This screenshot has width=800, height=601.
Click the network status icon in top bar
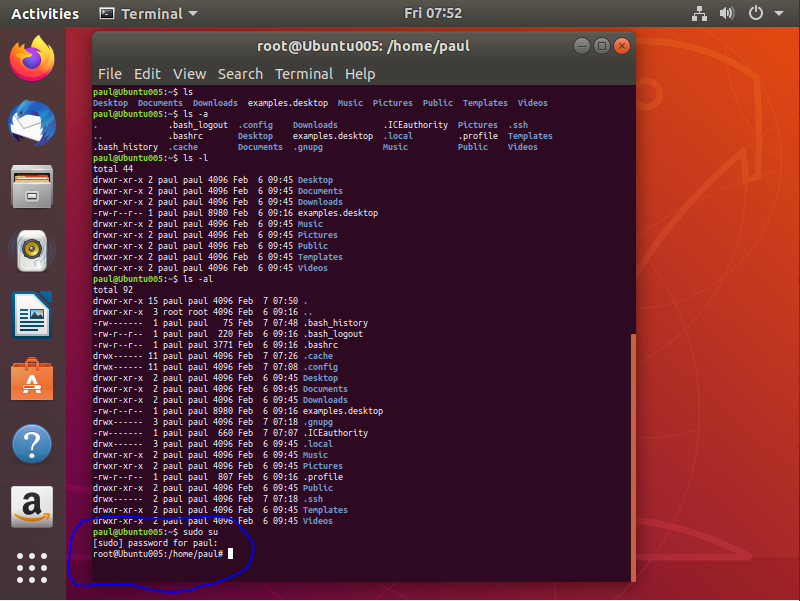tap(699, 13)
